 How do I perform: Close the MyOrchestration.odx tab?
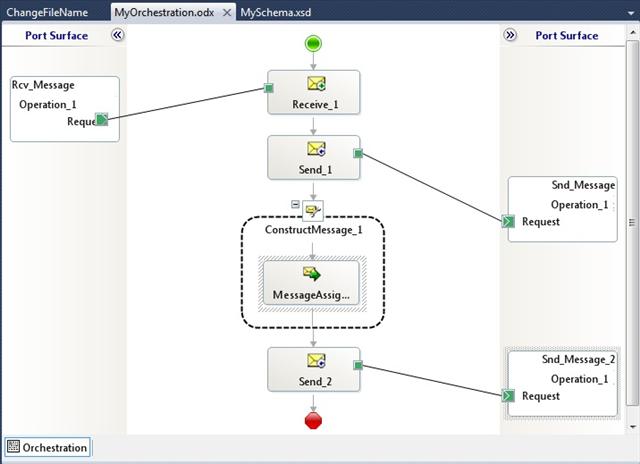[227, 13]
